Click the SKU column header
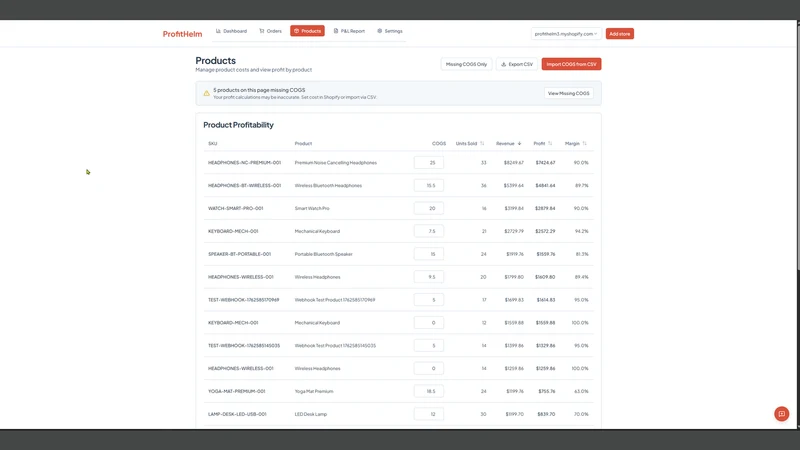 tap(213, 143)
